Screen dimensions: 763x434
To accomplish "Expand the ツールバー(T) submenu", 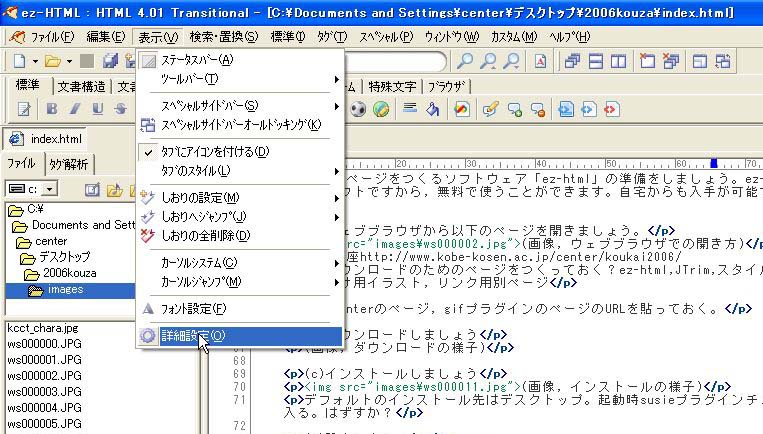I will 240,79.
